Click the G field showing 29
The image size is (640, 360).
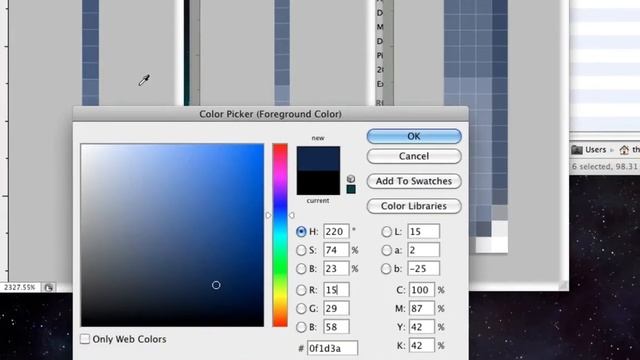[336, 308]
